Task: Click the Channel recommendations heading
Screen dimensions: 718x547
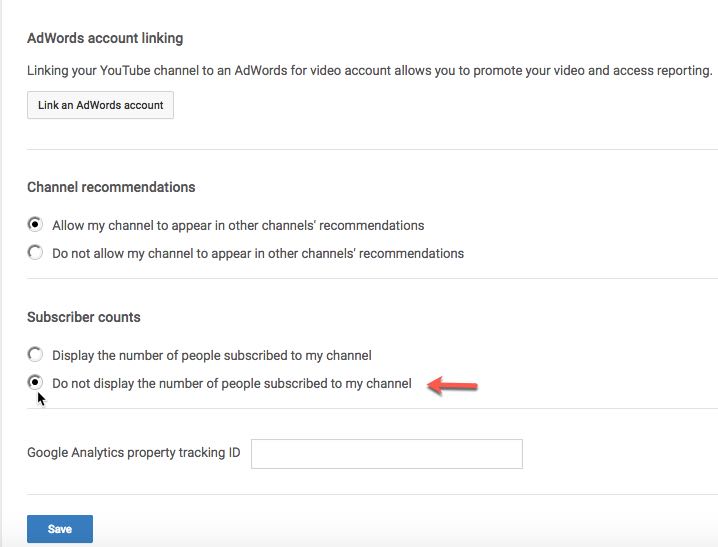Action: (111, 187)
